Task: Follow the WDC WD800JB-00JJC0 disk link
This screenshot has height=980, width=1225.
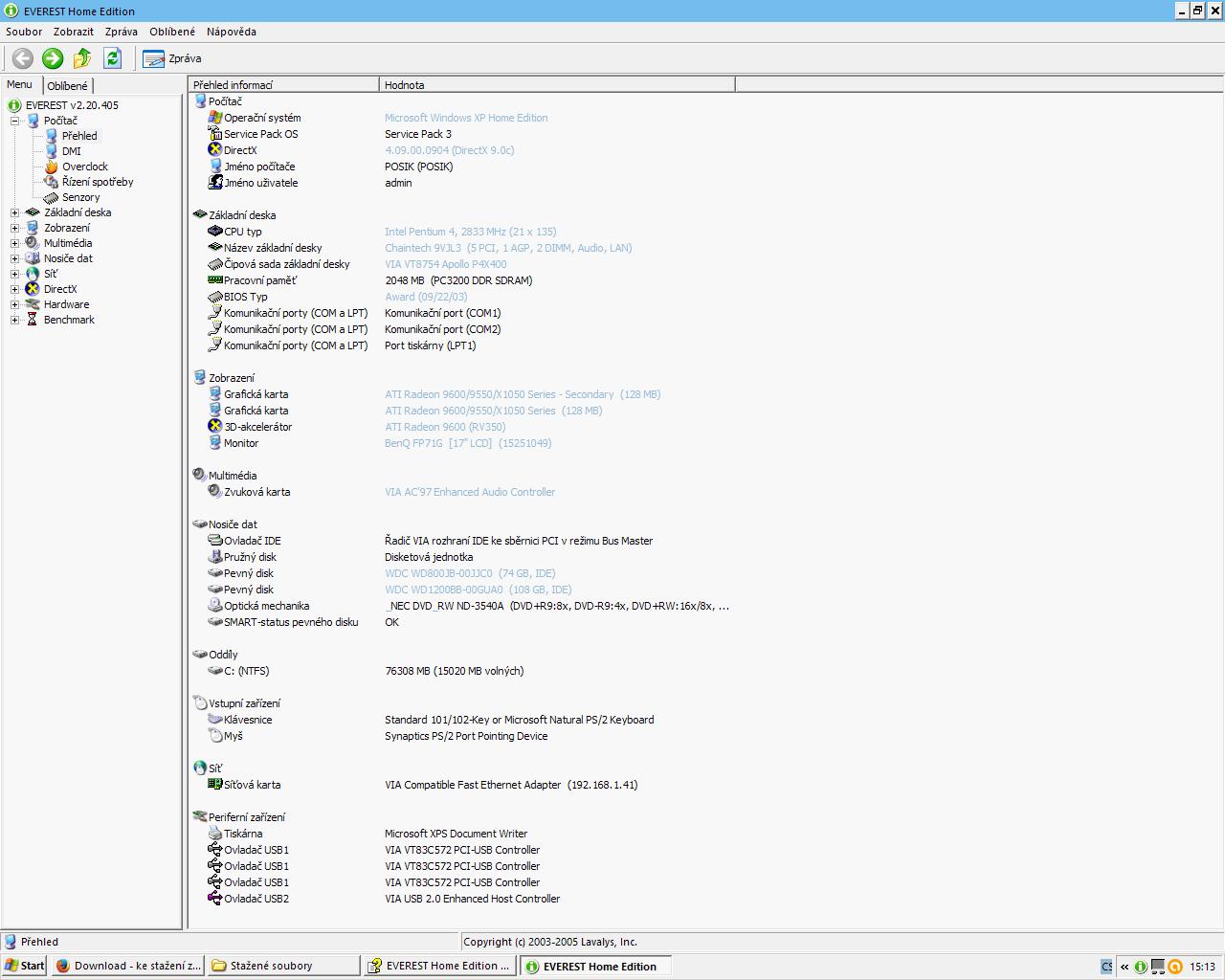Action: point(470,573)
